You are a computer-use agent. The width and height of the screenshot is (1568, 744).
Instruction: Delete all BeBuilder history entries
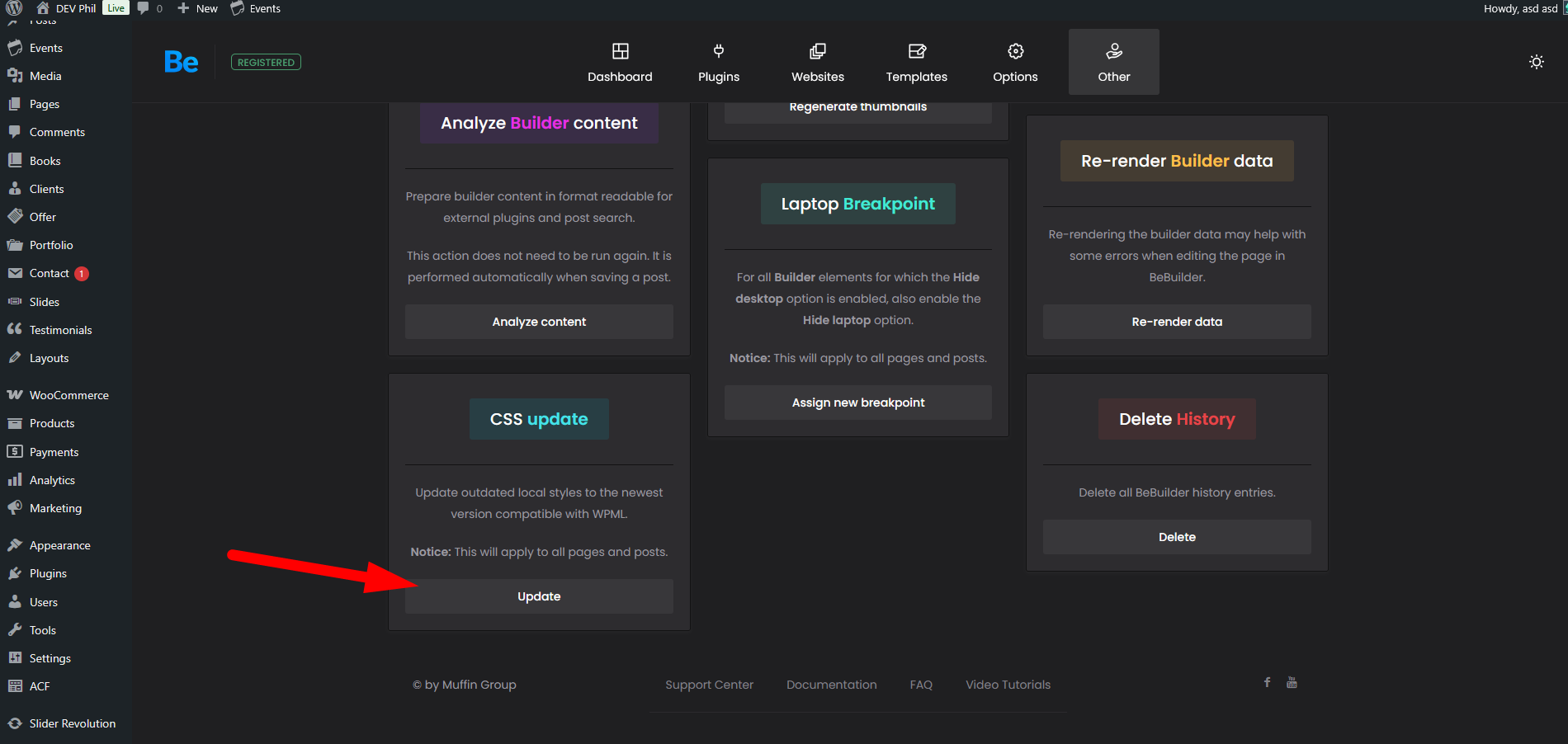point(1177,537)
